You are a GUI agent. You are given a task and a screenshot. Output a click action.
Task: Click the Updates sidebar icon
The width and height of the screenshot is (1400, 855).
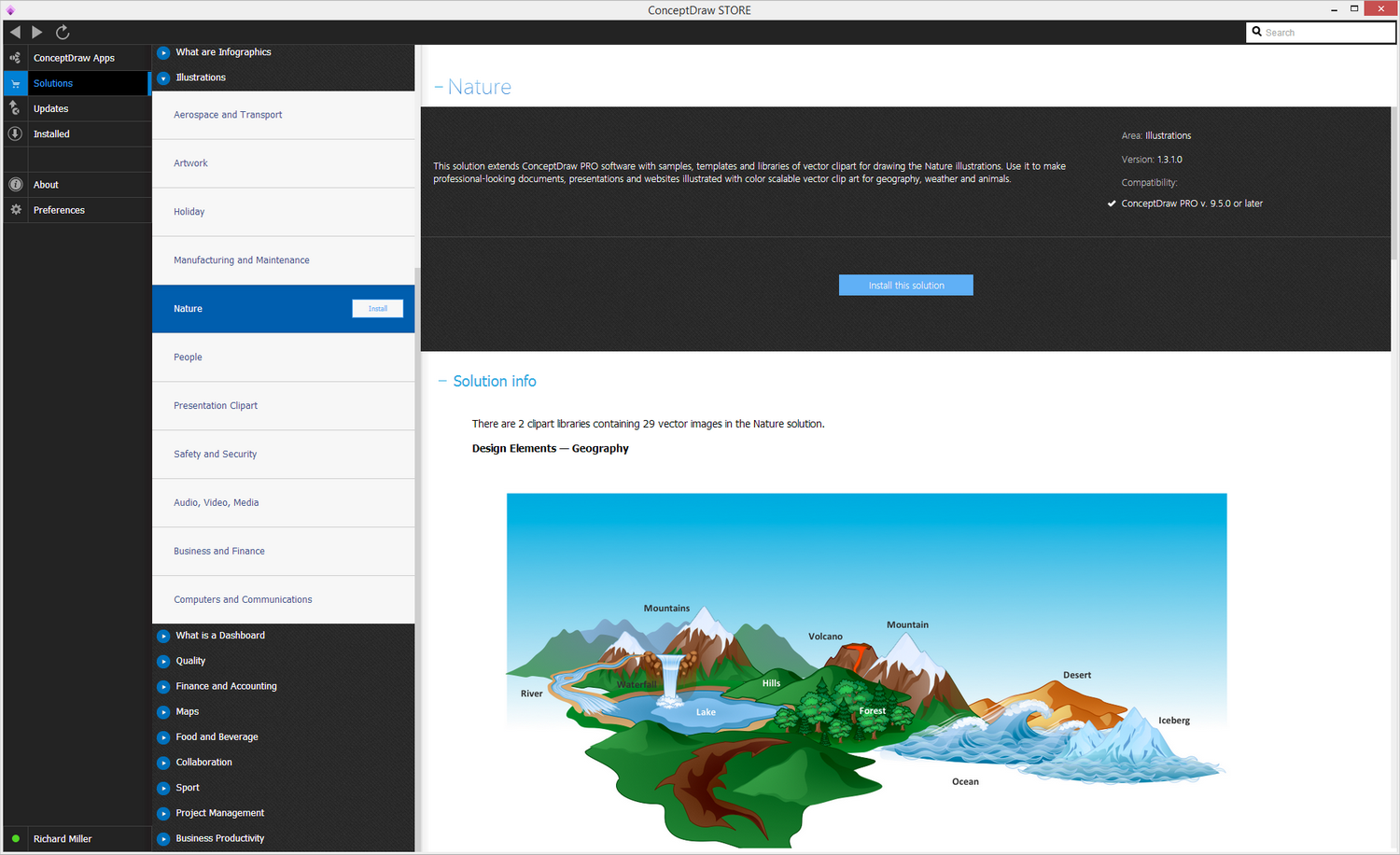point(15,108)
